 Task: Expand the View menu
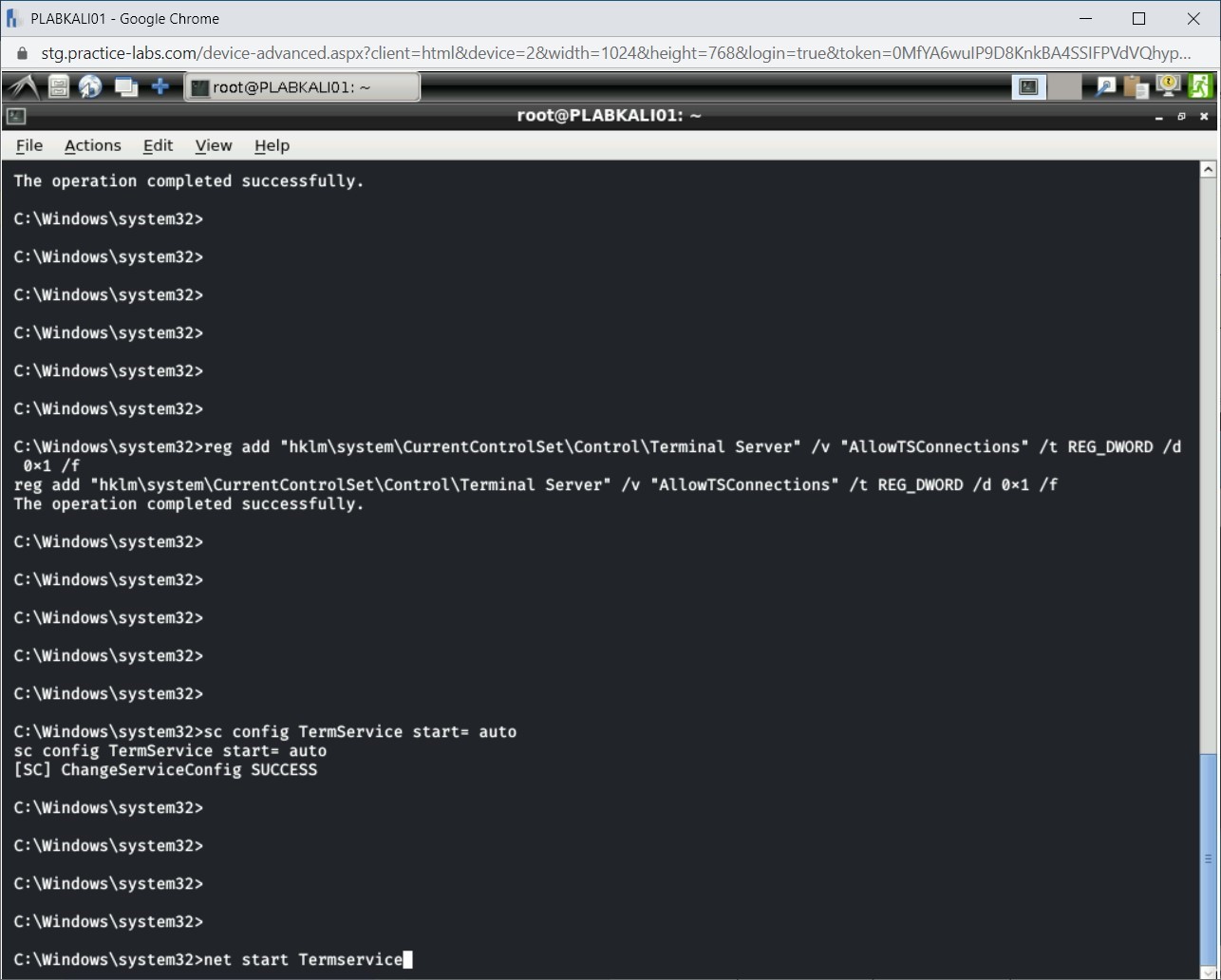[x=214, y=145]
